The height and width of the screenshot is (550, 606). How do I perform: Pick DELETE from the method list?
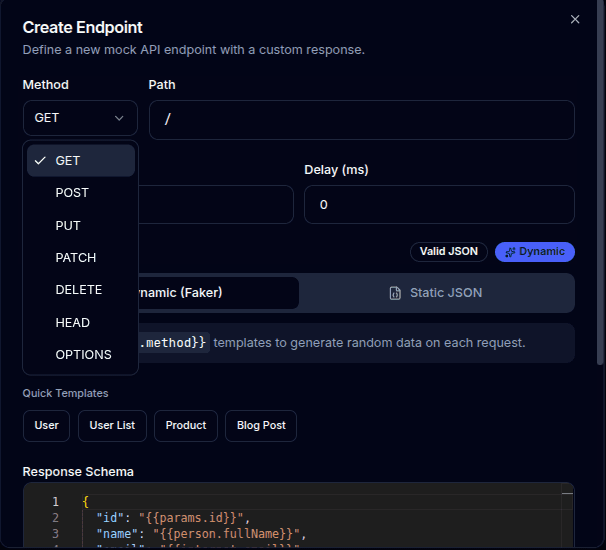[81, 290]
